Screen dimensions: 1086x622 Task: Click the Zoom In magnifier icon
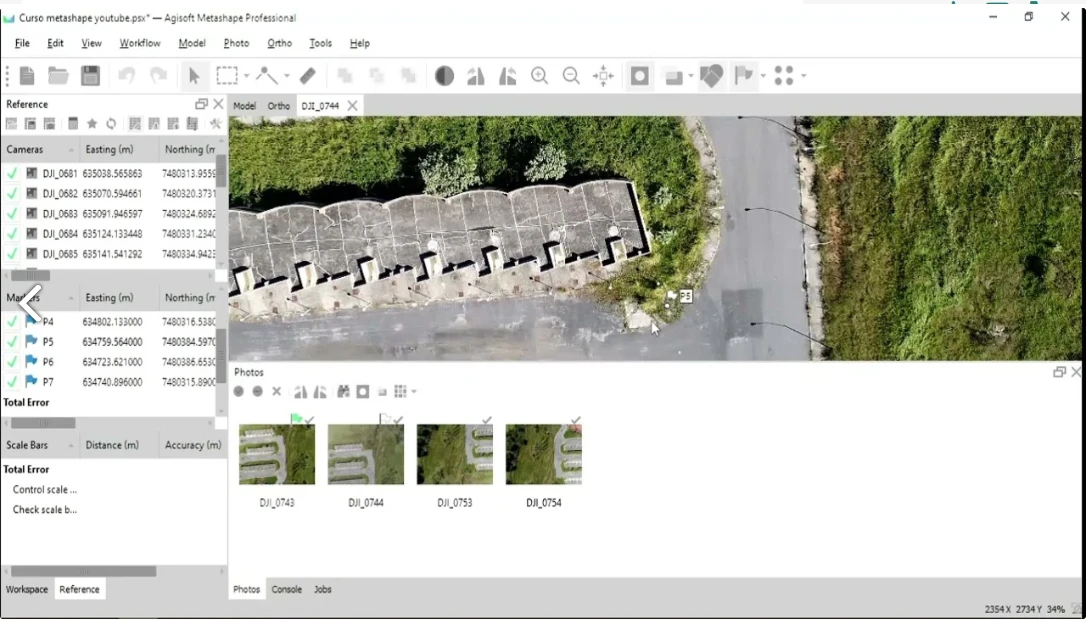click(539, 76)
